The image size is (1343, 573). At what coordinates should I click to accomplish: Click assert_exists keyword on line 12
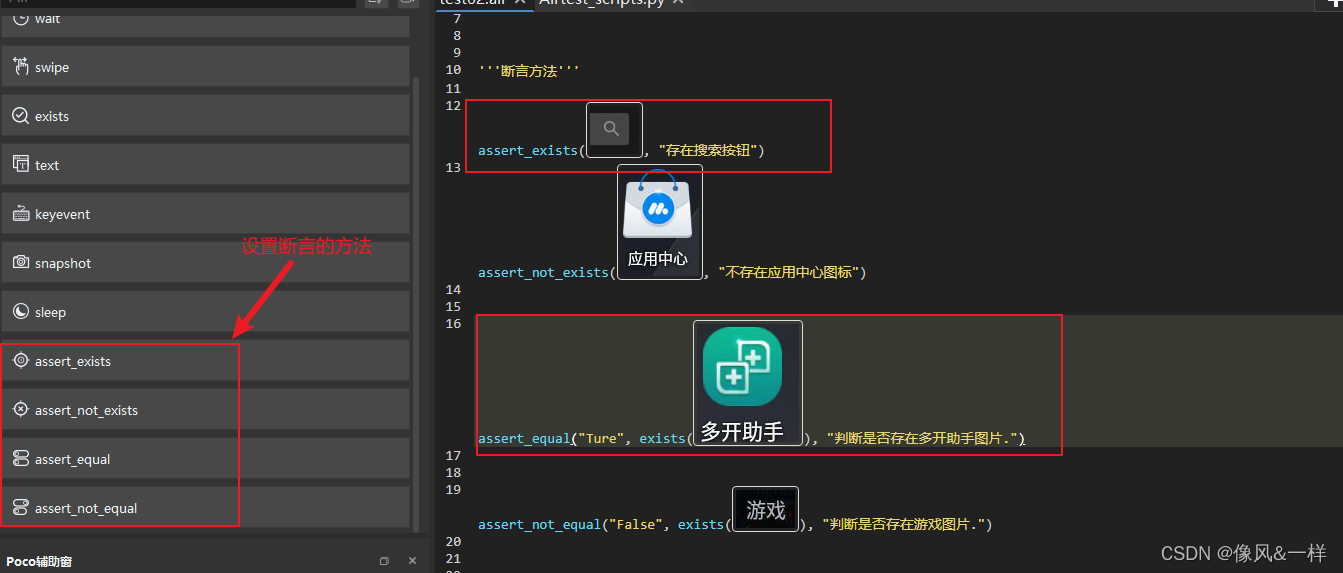point(528,151)
